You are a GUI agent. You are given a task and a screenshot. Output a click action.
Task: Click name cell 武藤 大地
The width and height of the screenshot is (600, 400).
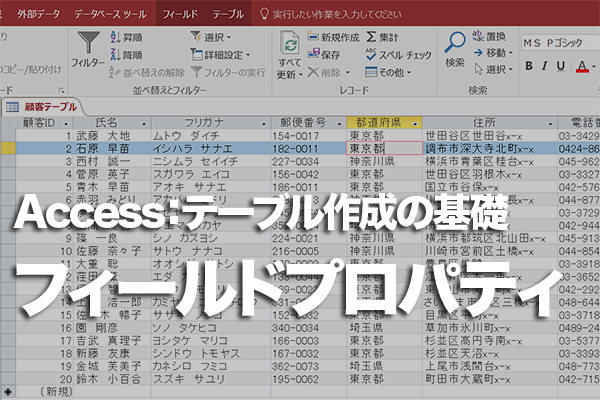pyautogui.click(x=112, y=136)
